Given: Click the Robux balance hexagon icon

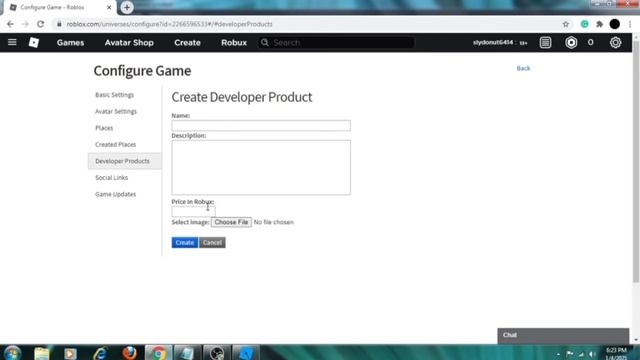Looking at the screenshot, I should click(x=571, y=42).
